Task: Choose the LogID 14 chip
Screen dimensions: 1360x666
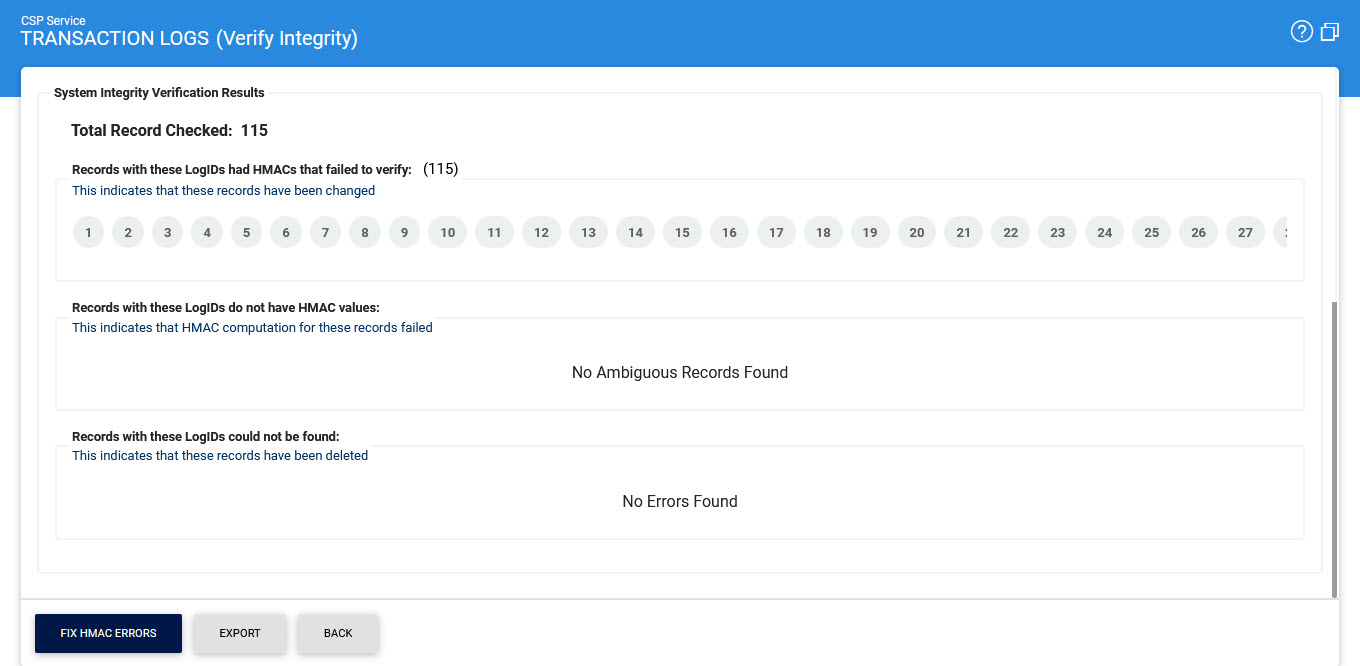Action: [x=635, y=233]
